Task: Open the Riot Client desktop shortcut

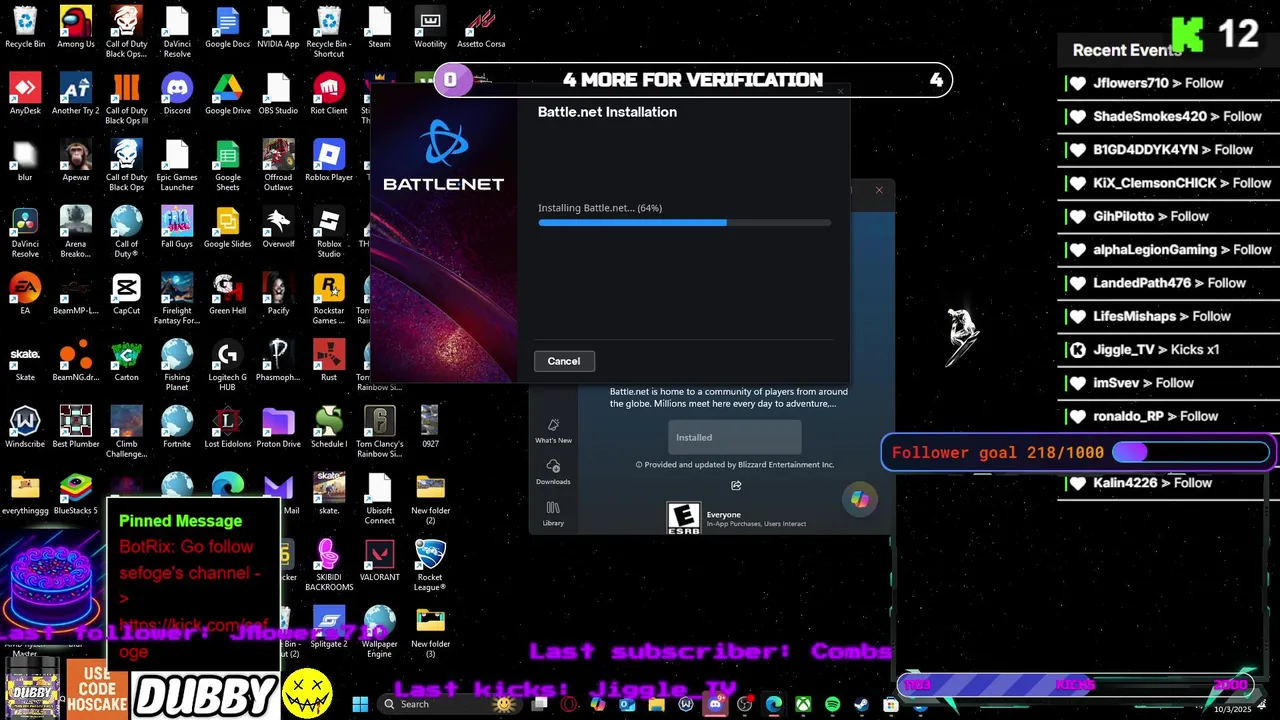Action: coord(329,95)
